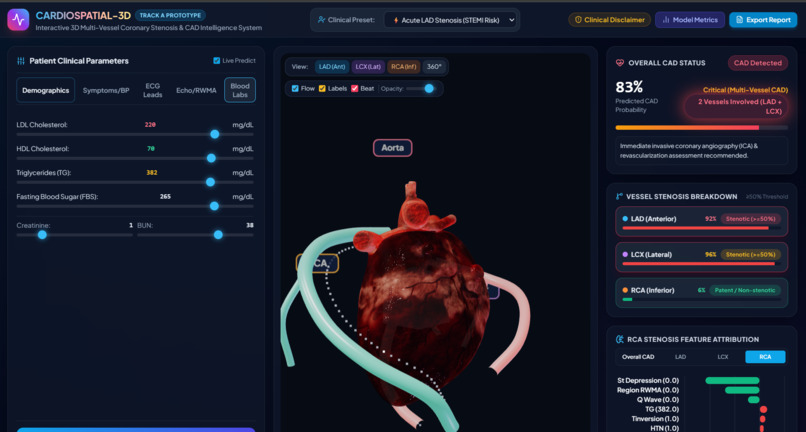The image size is (806, 432).
Task: Select the RCA attribution tab
Action: click(765, 357)
